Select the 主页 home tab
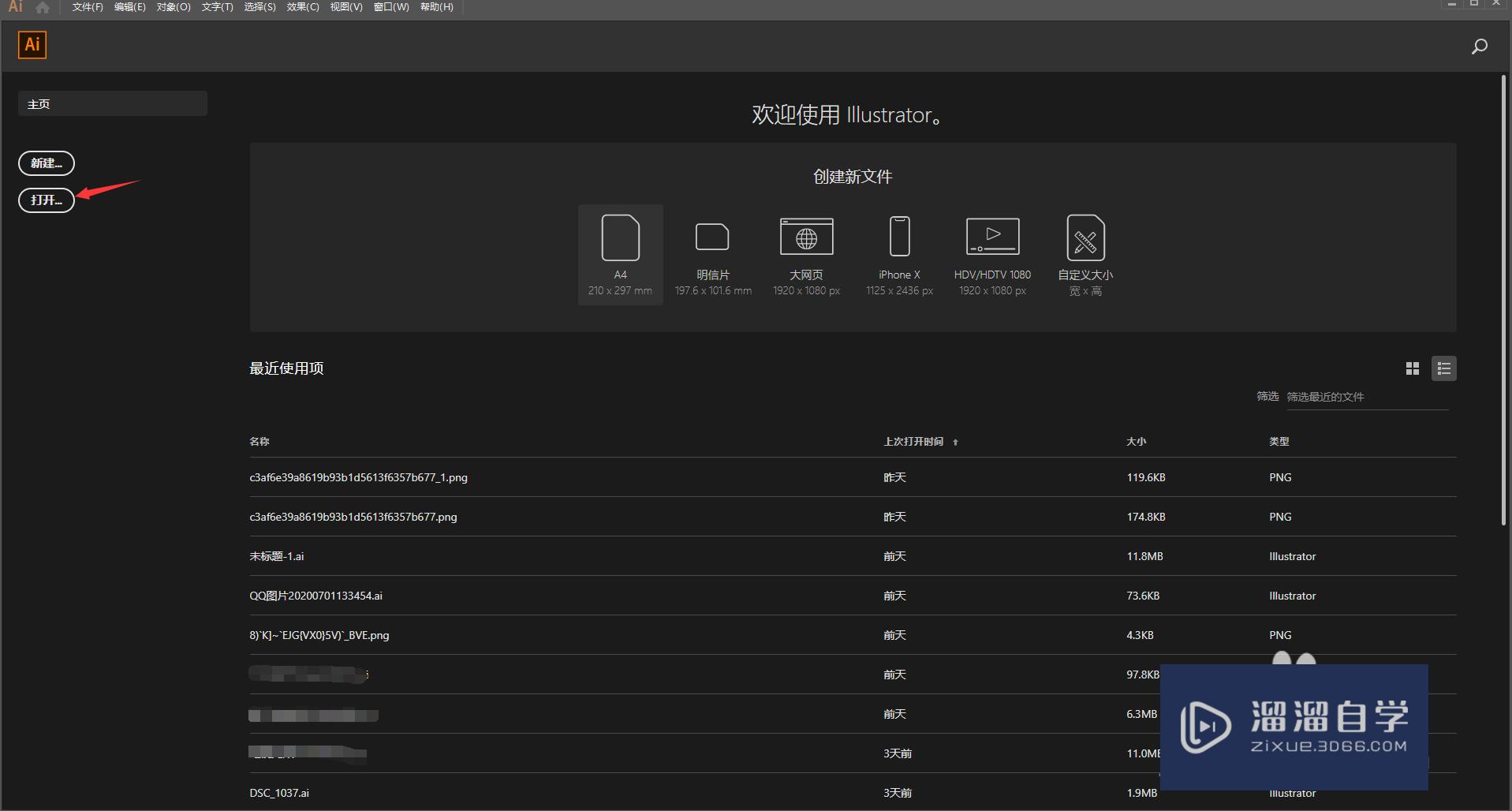Image resolution: width=1512 pixels, height=811 pixels. [113, 104]
